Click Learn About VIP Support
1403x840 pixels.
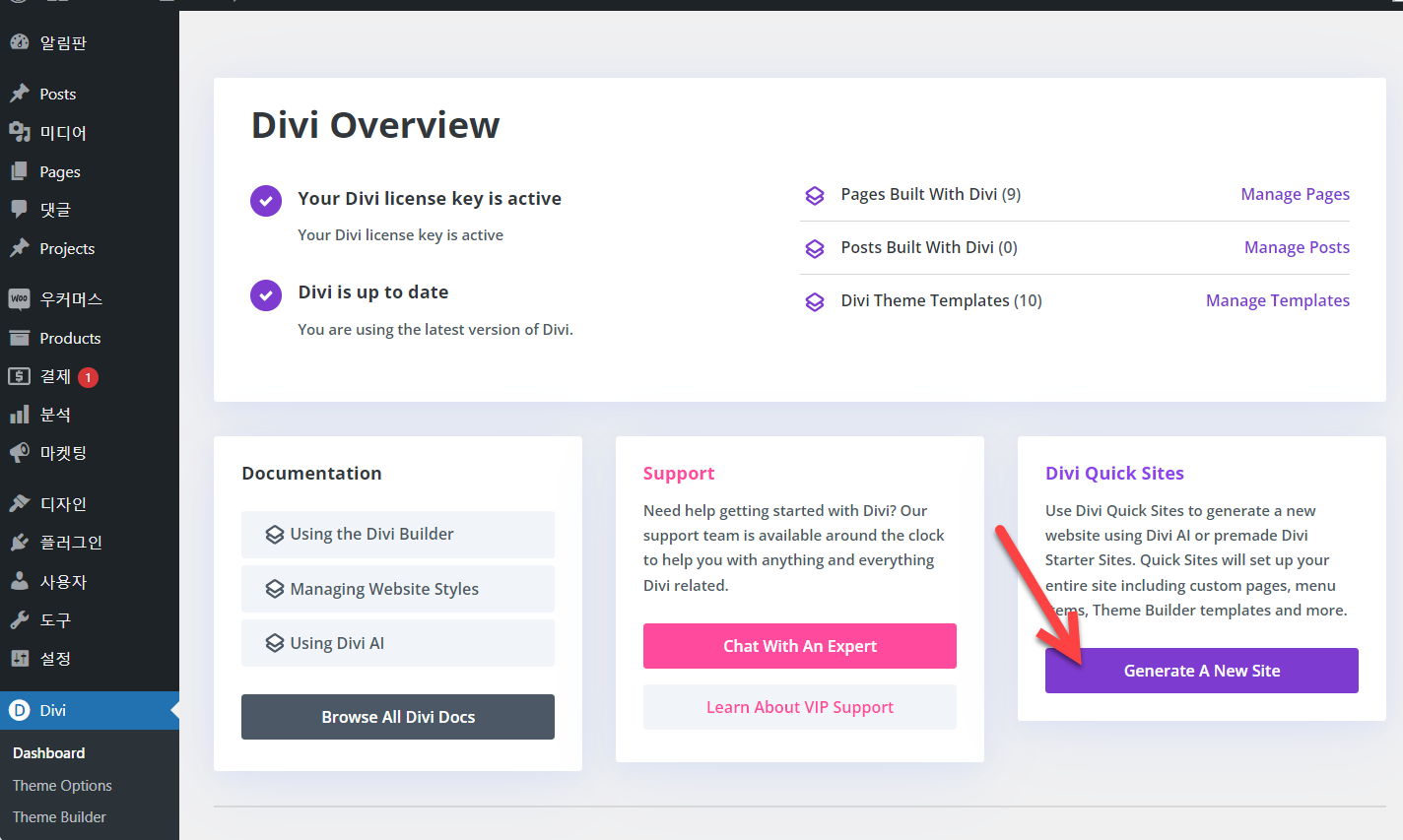pos(800,707)
